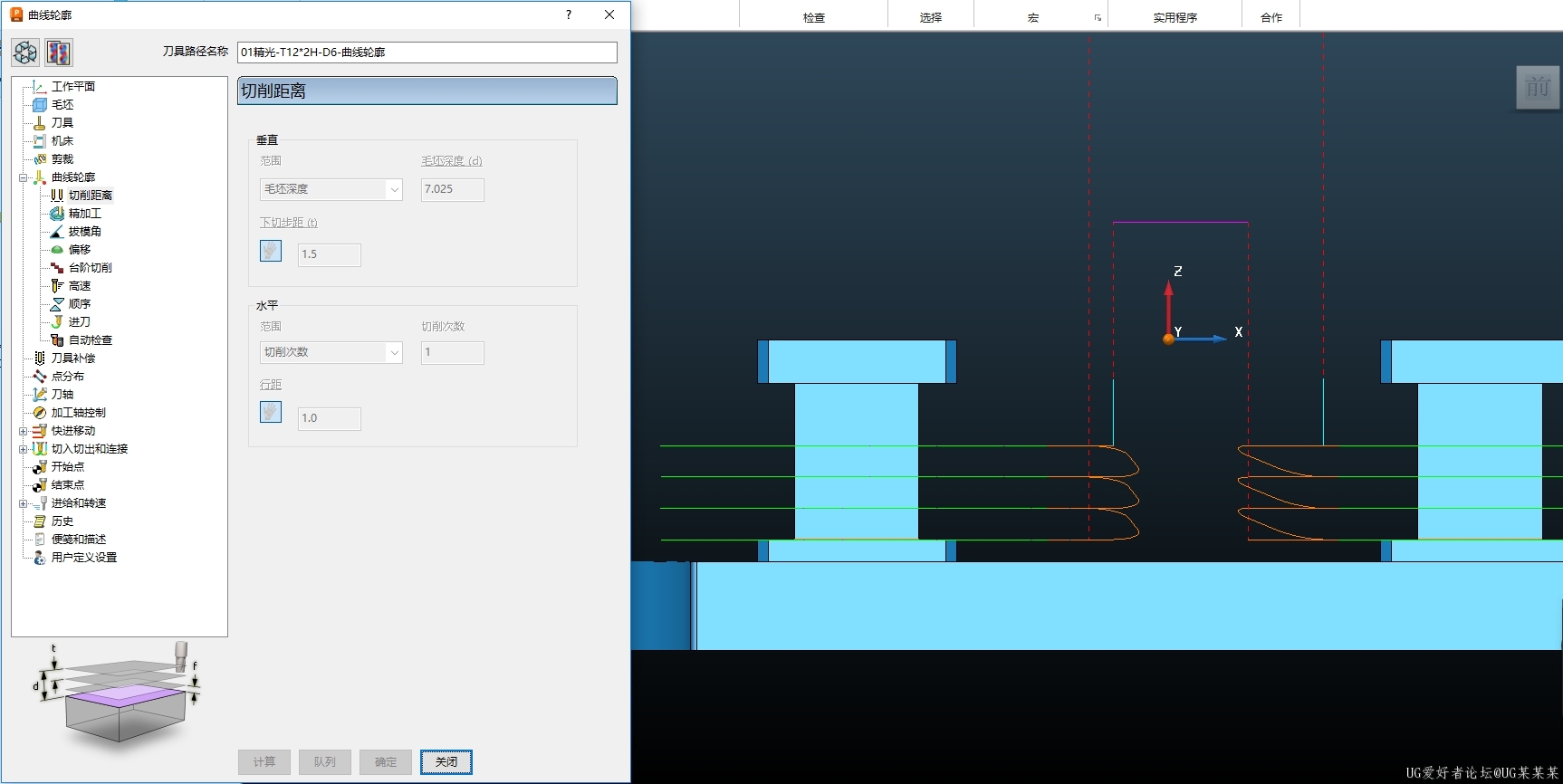
Task: Select the 曲线轮廓 curve profile node icon
Action: pyautogui.click(x=40, y=177)
